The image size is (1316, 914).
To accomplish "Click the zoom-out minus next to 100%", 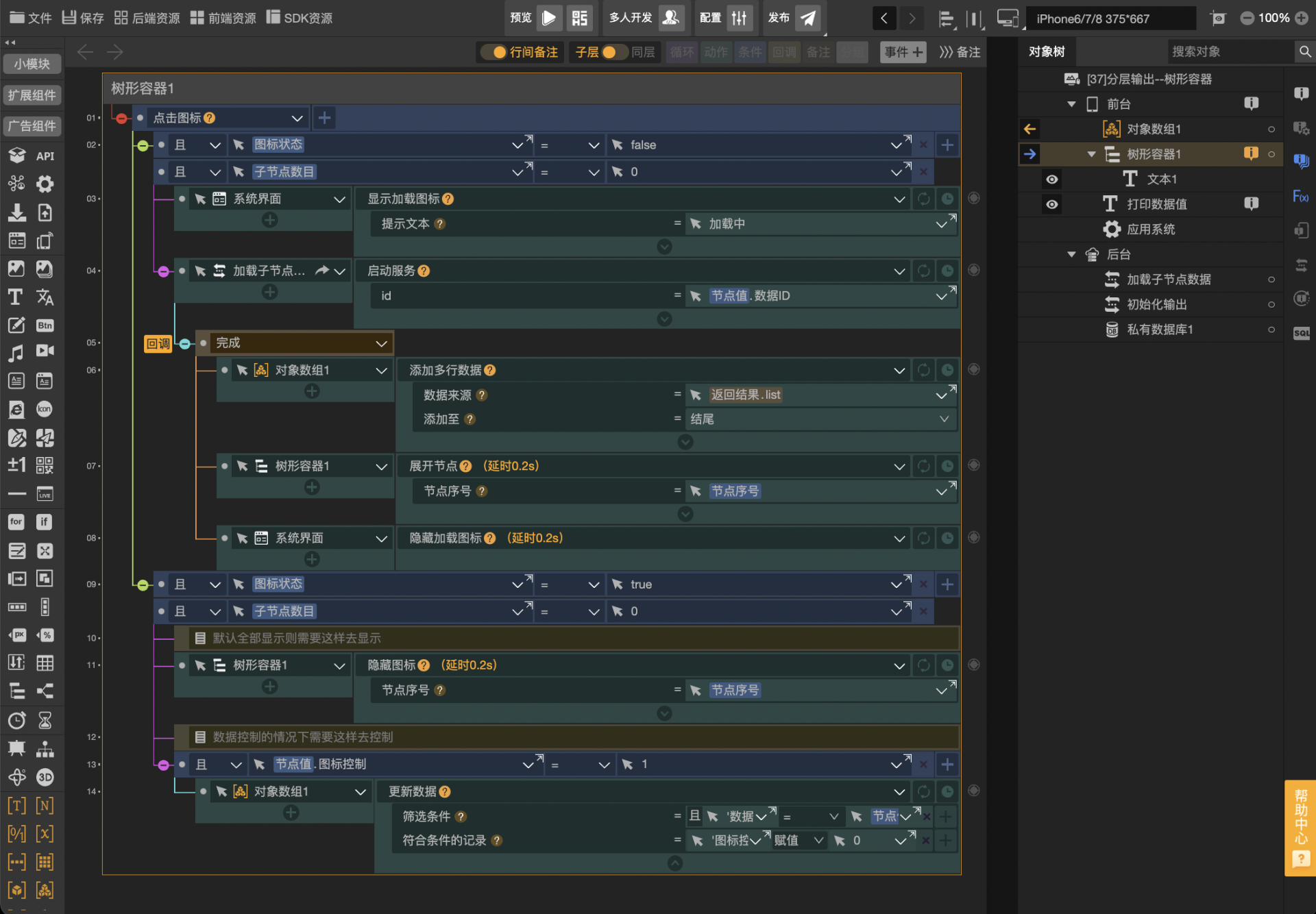I will pos(1247,18).
